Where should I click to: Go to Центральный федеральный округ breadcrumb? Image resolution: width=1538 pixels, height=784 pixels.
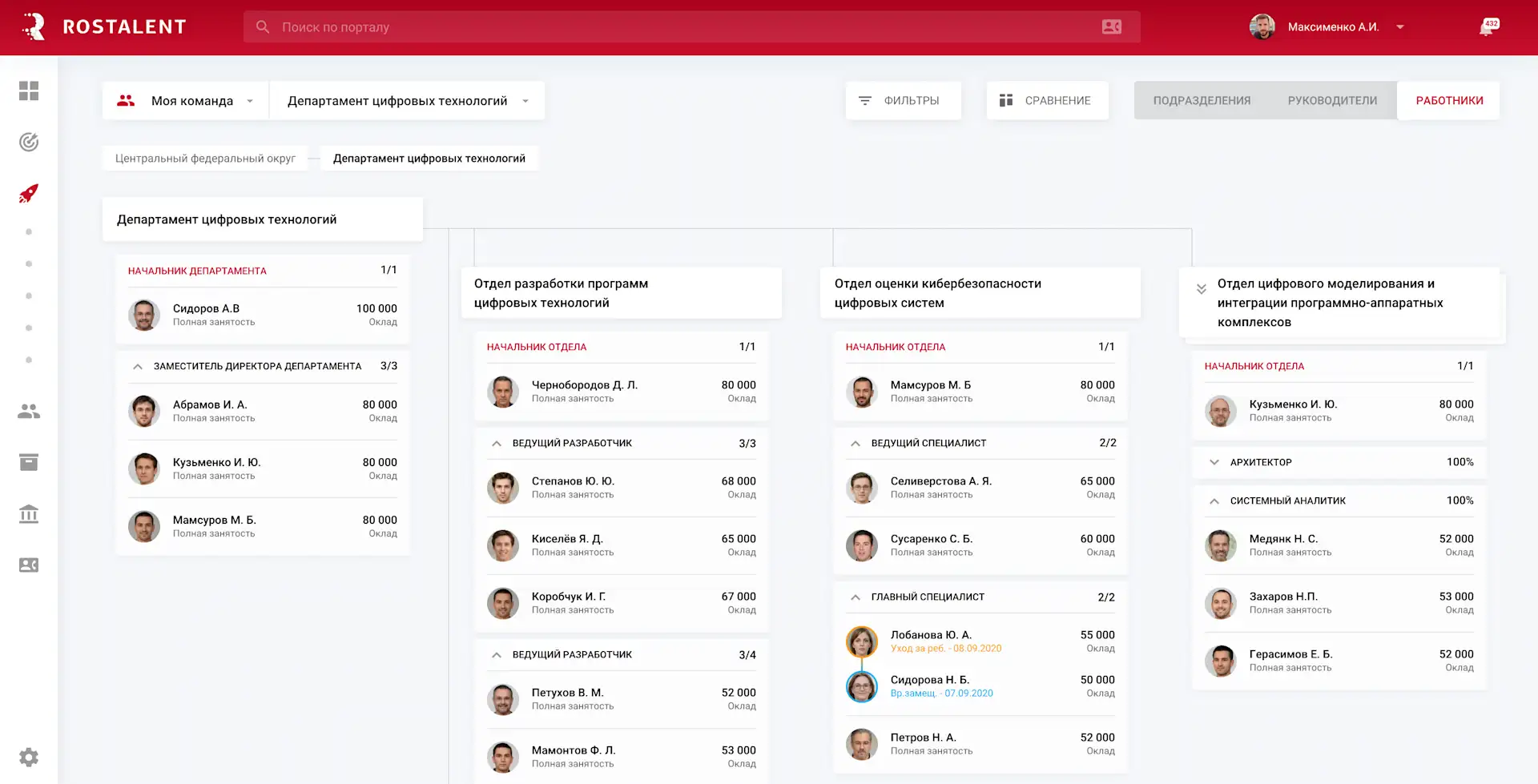click(x=205, y=158)
